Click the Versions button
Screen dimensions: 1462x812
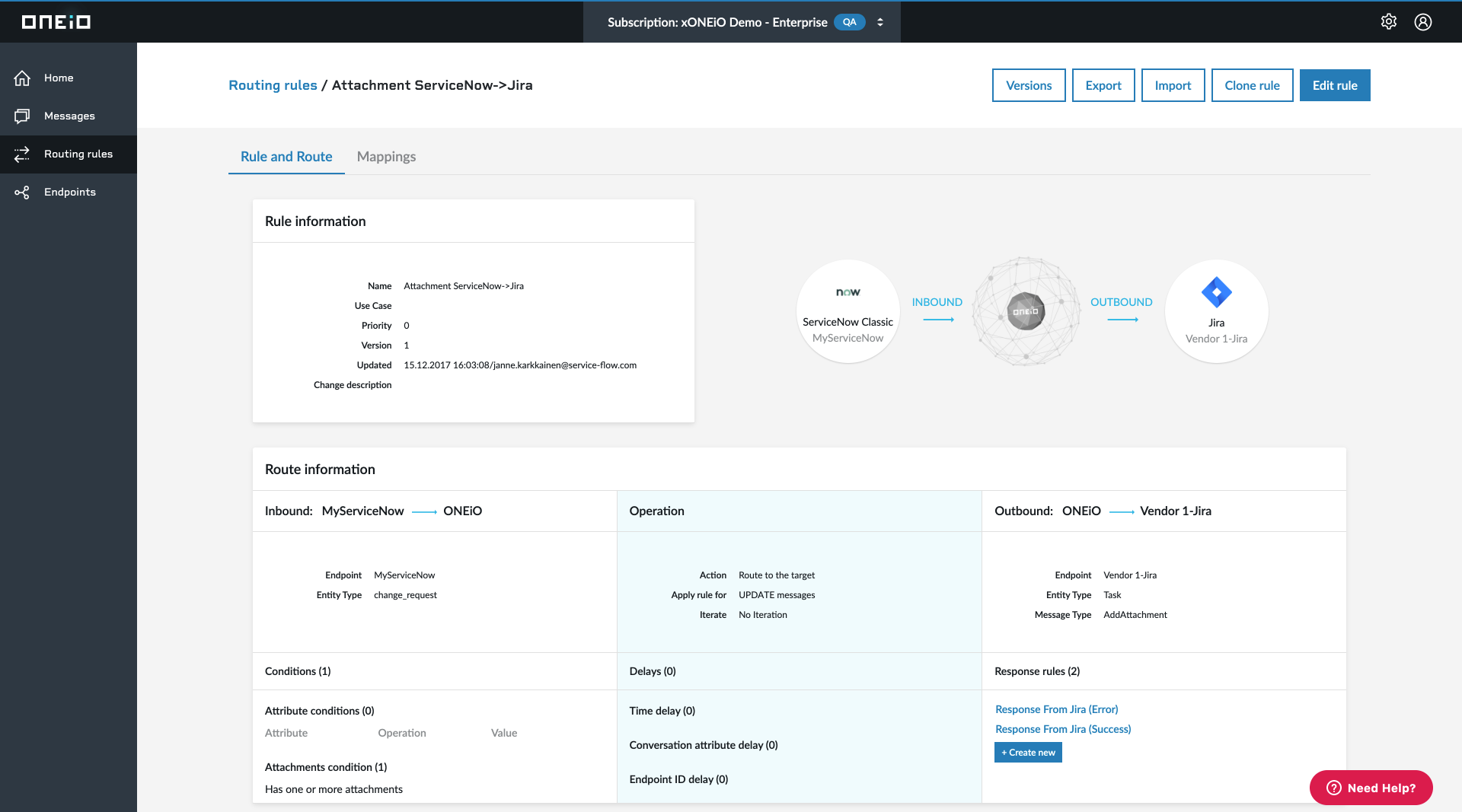pyautogui.click(x=1029, y=85)
